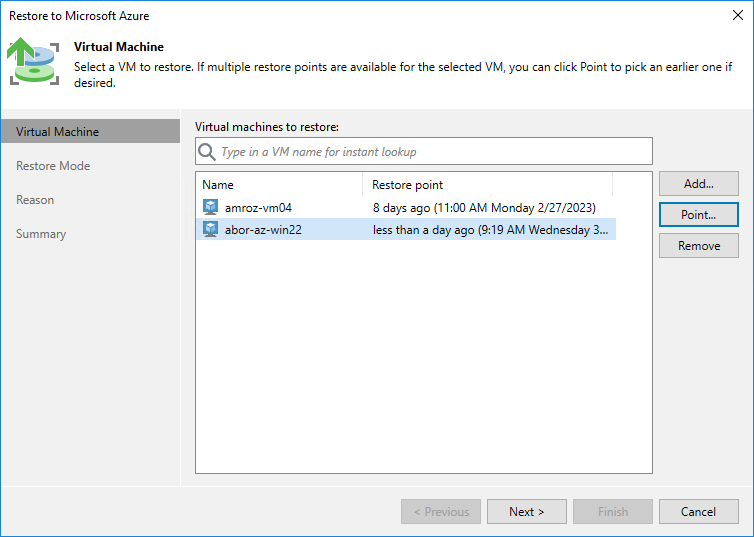
Task: Focus the VM name instant lookup field
Action: point(430,152)
